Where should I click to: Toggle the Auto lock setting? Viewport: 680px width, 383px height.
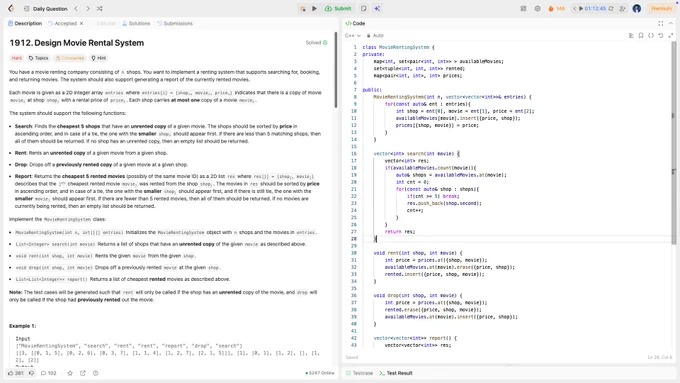(x=375, y=36)
